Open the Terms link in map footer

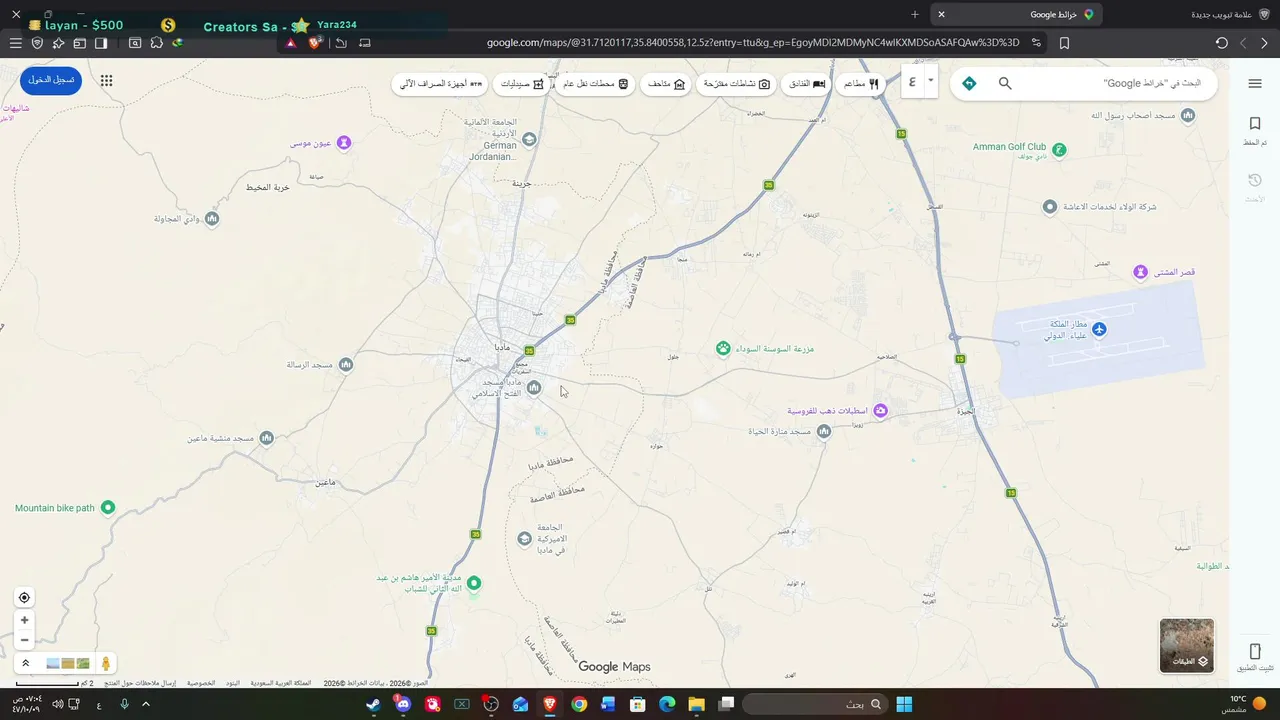click(x=232, y=683)
